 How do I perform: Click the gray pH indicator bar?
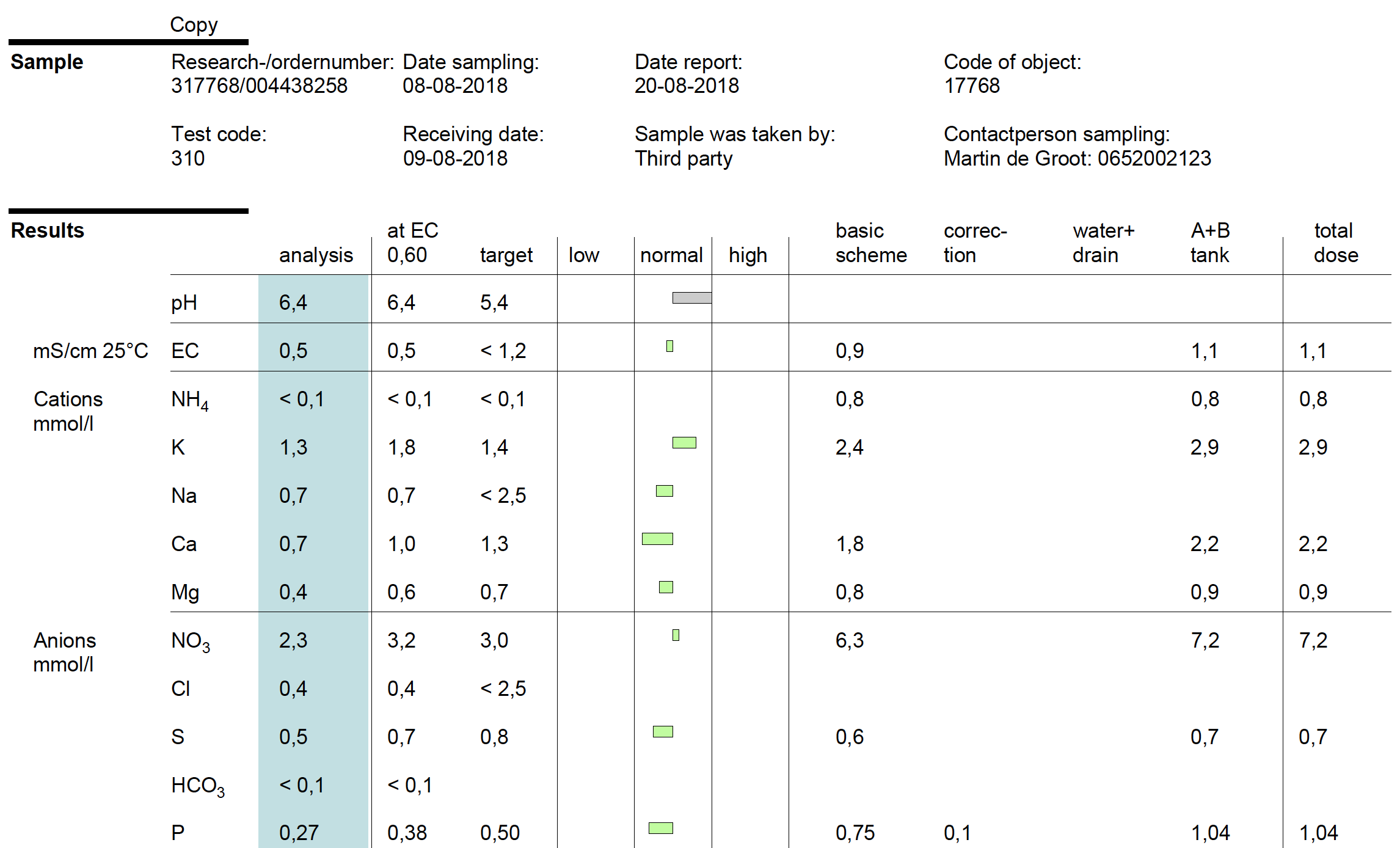click(691, 298)
